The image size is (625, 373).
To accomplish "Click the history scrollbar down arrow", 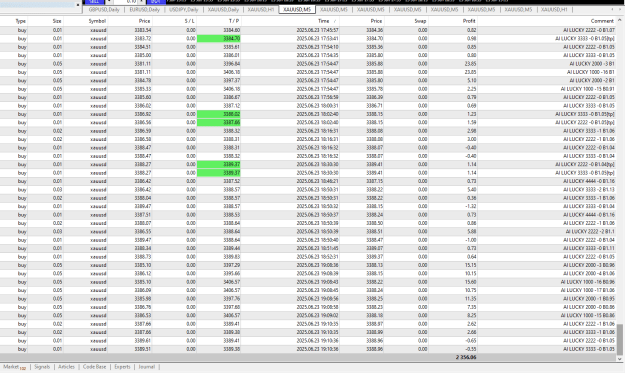I will point(620,359).
